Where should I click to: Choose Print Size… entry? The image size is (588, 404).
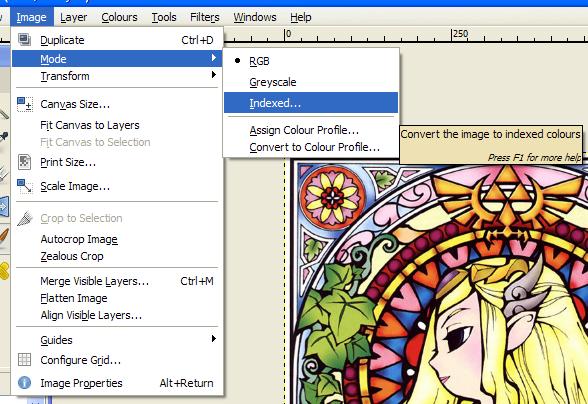point(117,162)
